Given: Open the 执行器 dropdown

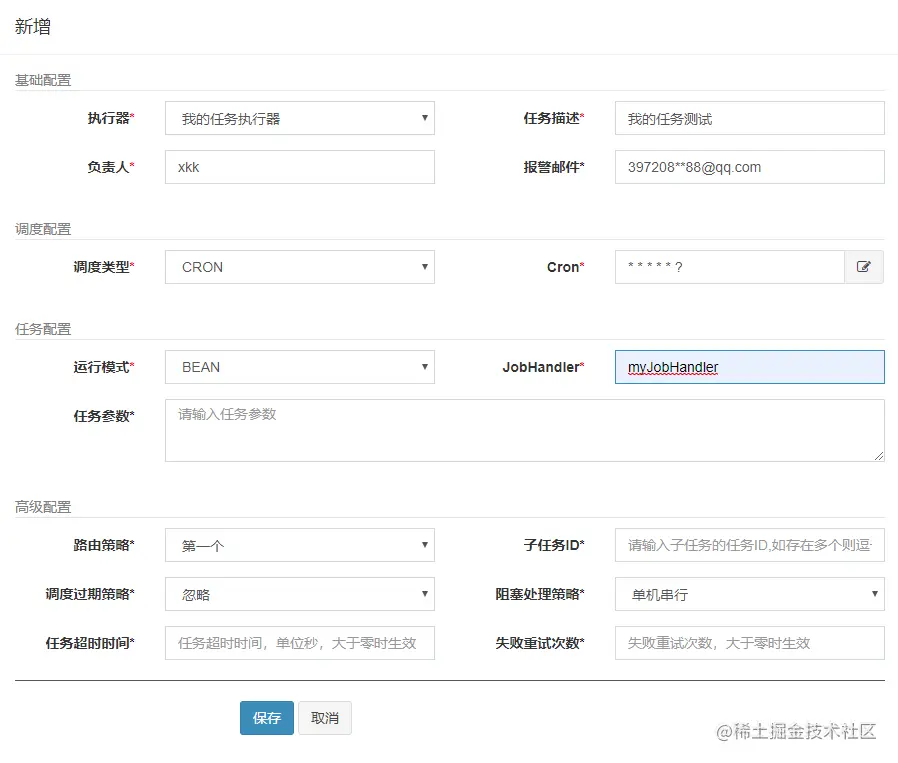Looking at the screenshot, I should (300, 118).
